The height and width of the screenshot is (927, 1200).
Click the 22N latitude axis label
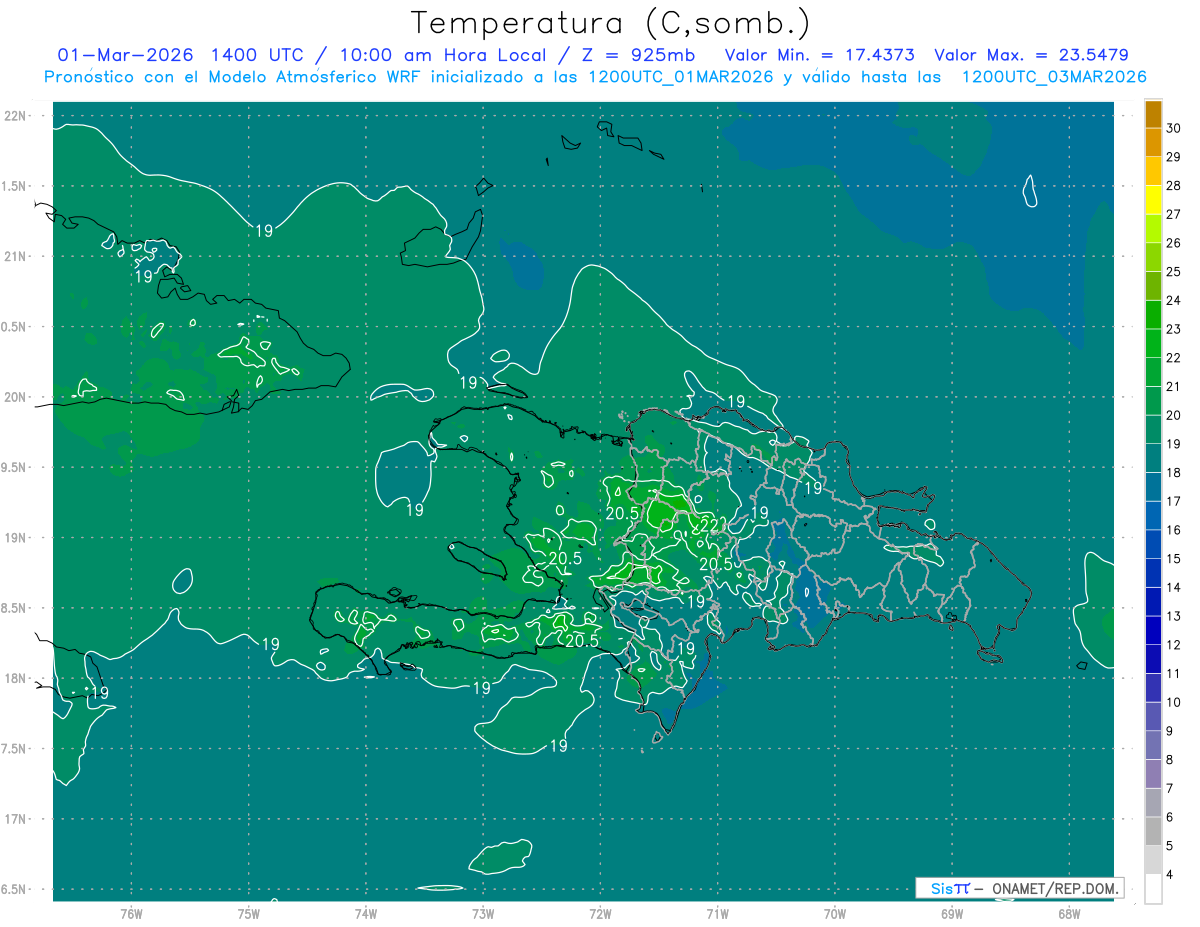(17, 116)
